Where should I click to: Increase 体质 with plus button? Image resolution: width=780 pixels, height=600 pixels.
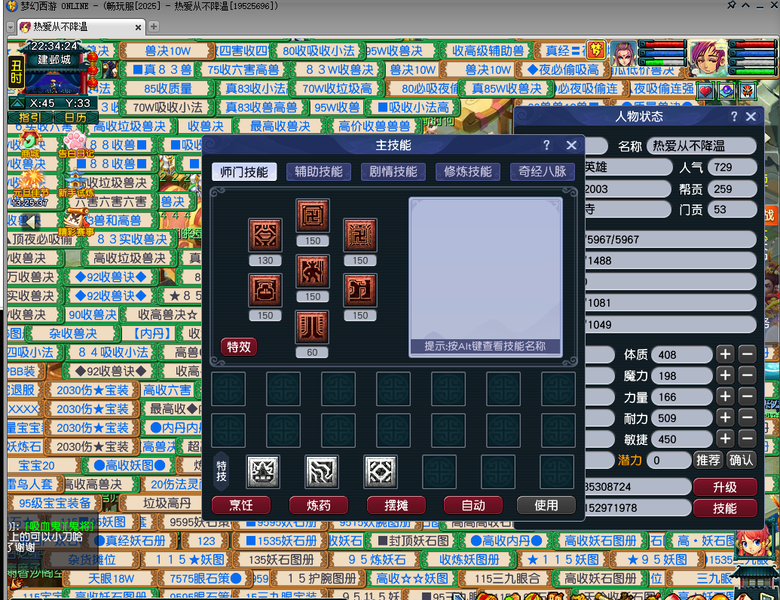[x=725, y=354]
